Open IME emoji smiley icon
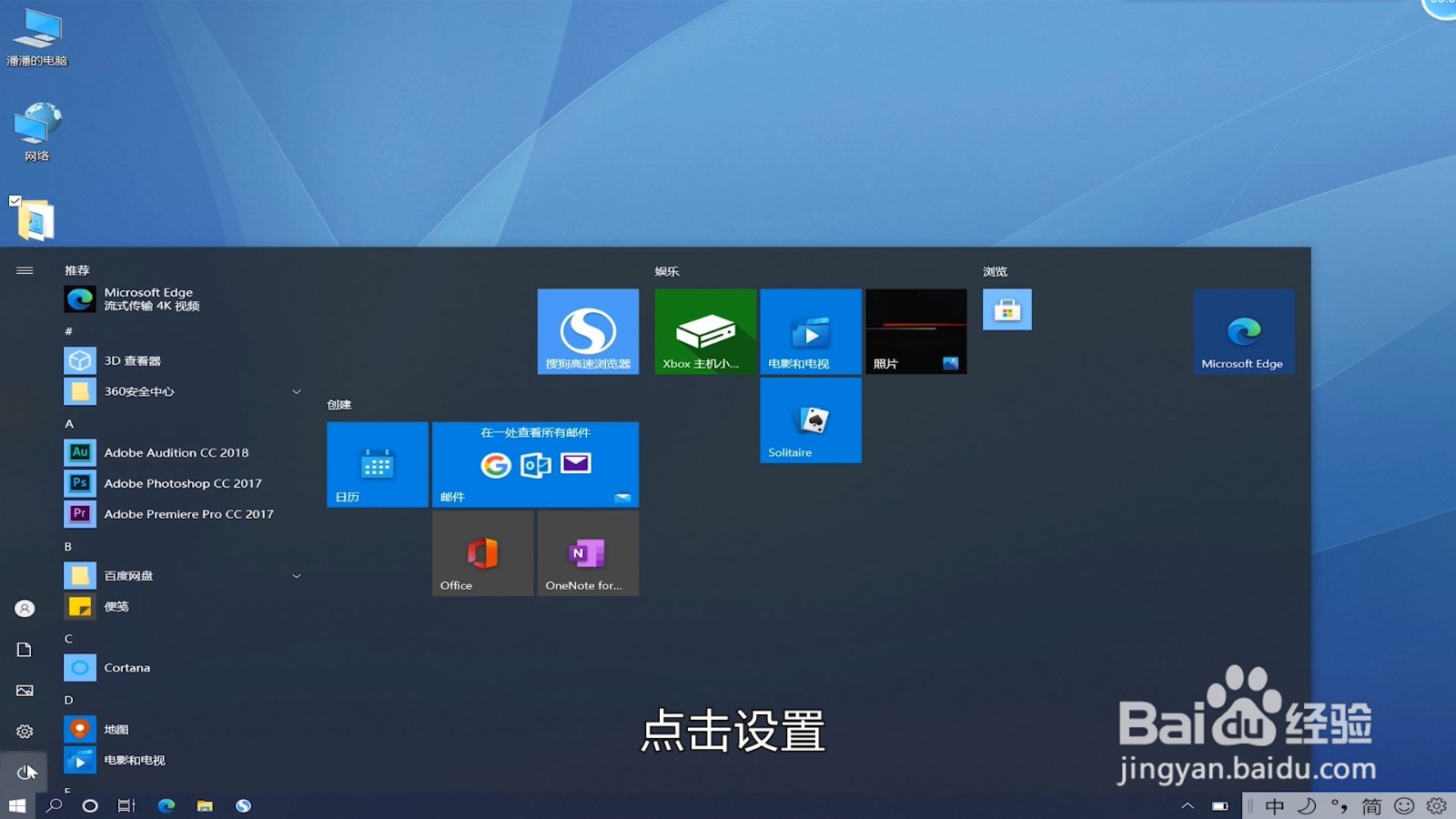1456x819 pixels. tap(1404, 806)
